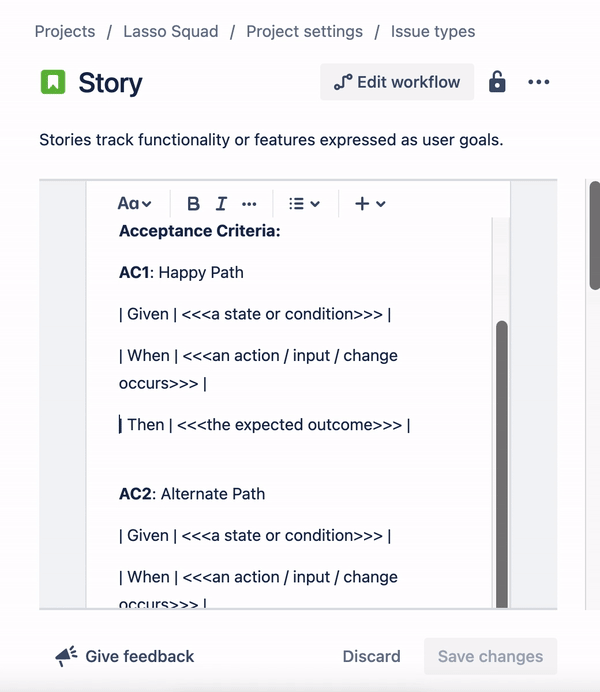Click the megaphone feedback icon
Screen dimensions: 600x692
pos(66,656)
